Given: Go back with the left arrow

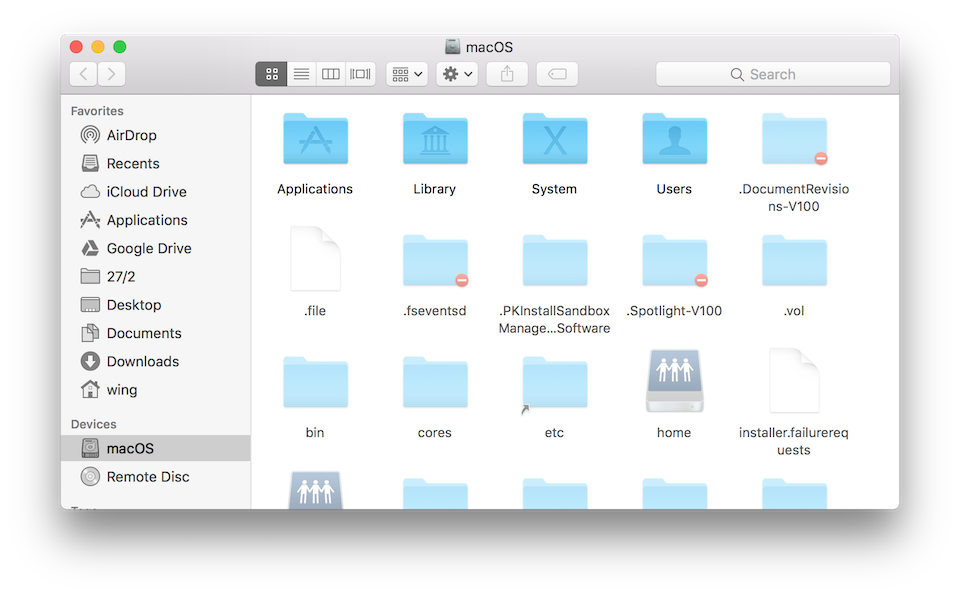Looking at the screenshot, I should pos(84,74).
